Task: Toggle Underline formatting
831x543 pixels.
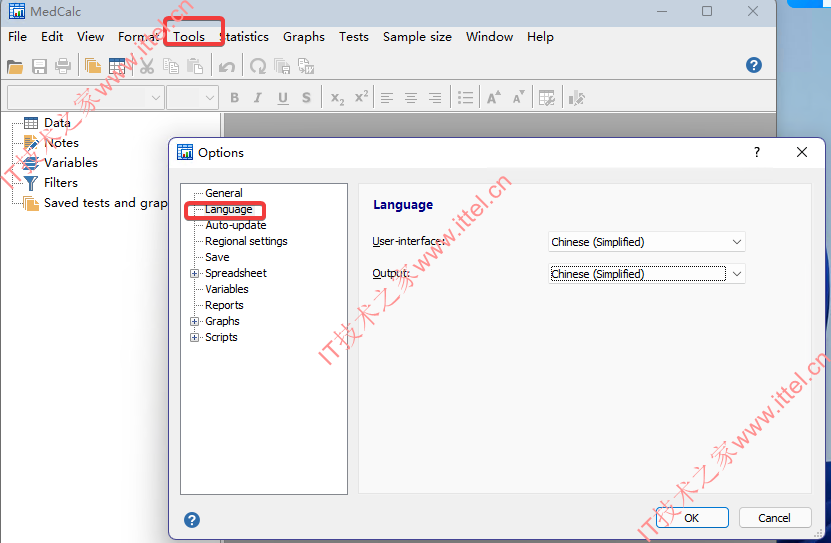Action: pos(283,98)
